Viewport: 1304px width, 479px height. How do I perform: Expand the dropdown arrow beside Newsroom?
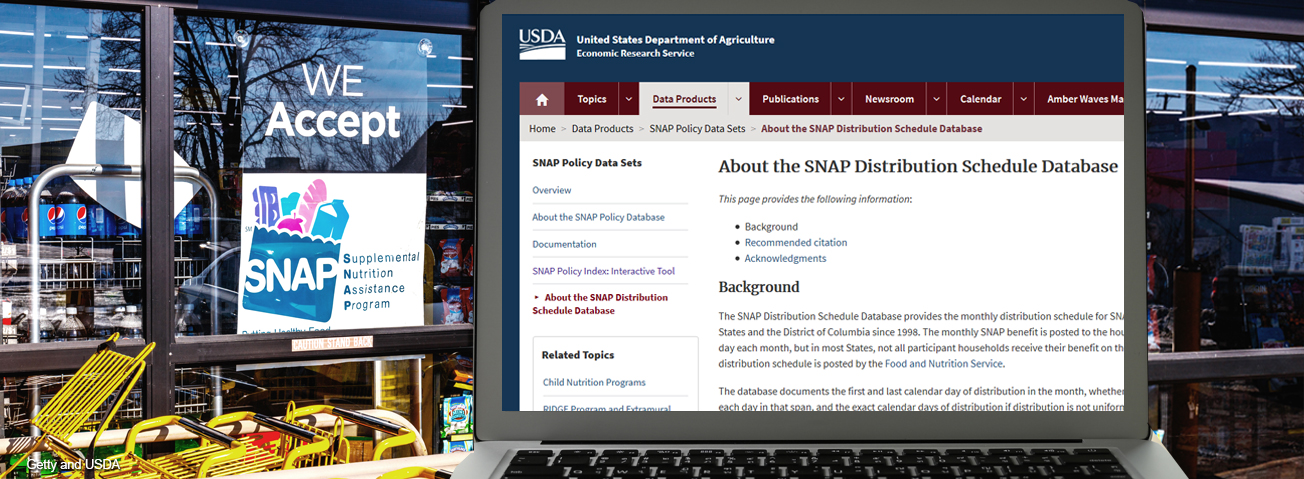pyautogui.click(x=937, y=99)
